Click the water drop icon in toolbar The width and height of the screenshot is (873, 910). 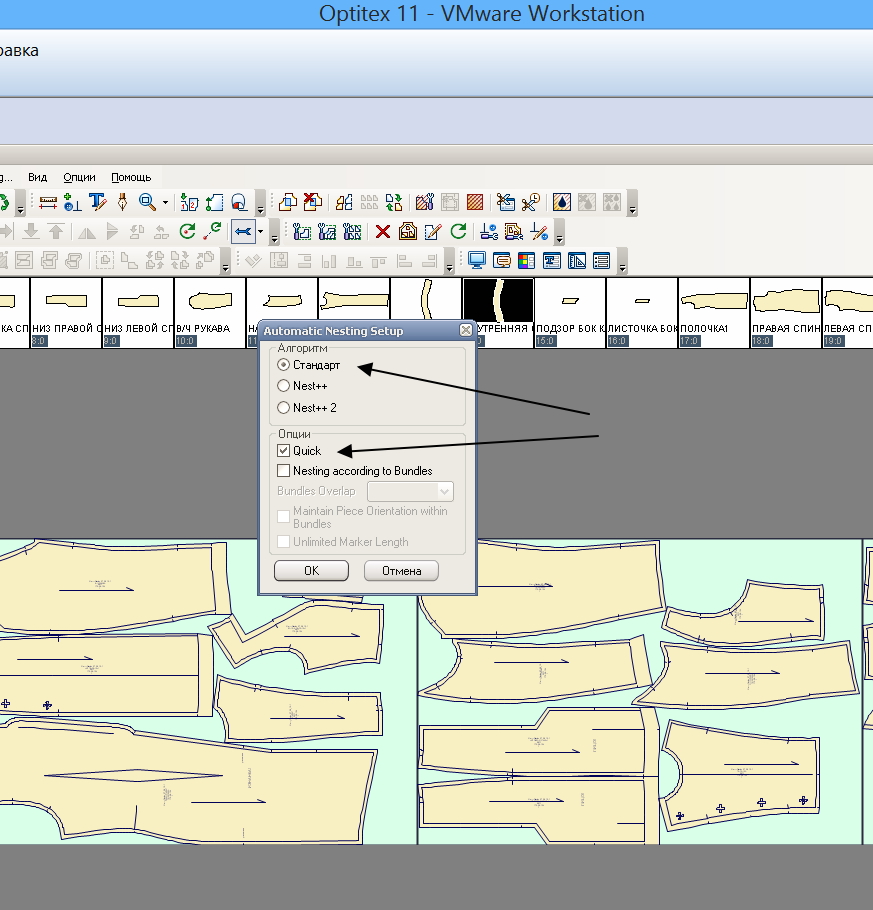click(x=562, y=202)
